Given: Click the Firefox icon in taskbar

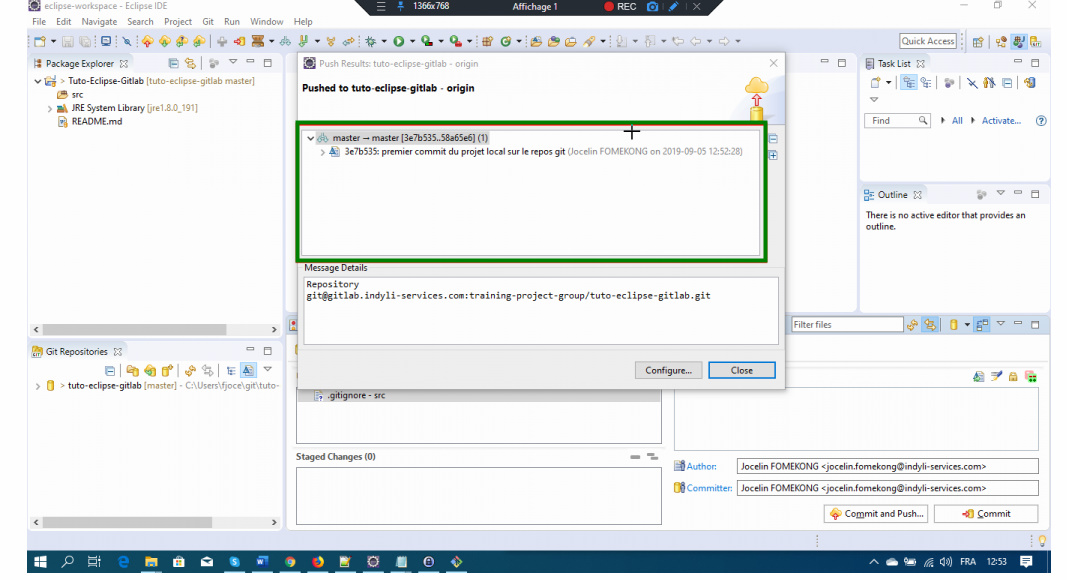Looking at the screenshot, I should coord(318,562).
